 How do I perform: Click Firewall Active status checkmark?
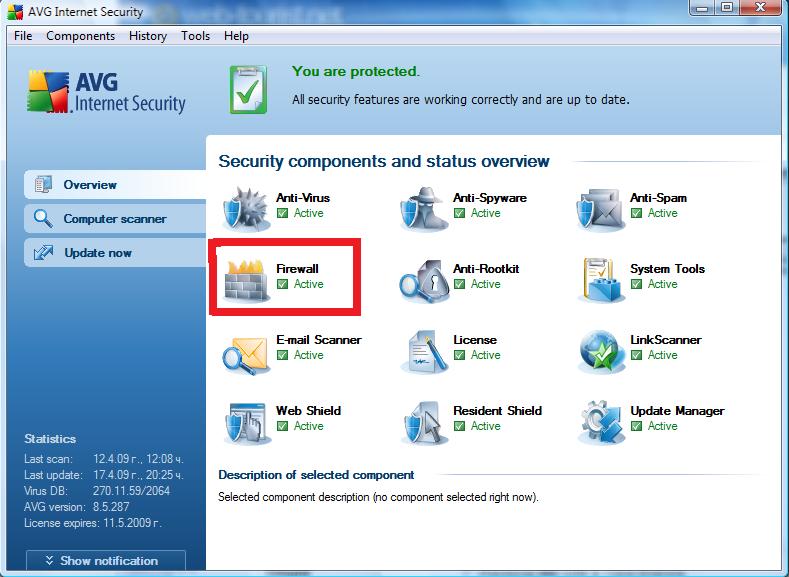pyautogui.click(x=283, y=284)
